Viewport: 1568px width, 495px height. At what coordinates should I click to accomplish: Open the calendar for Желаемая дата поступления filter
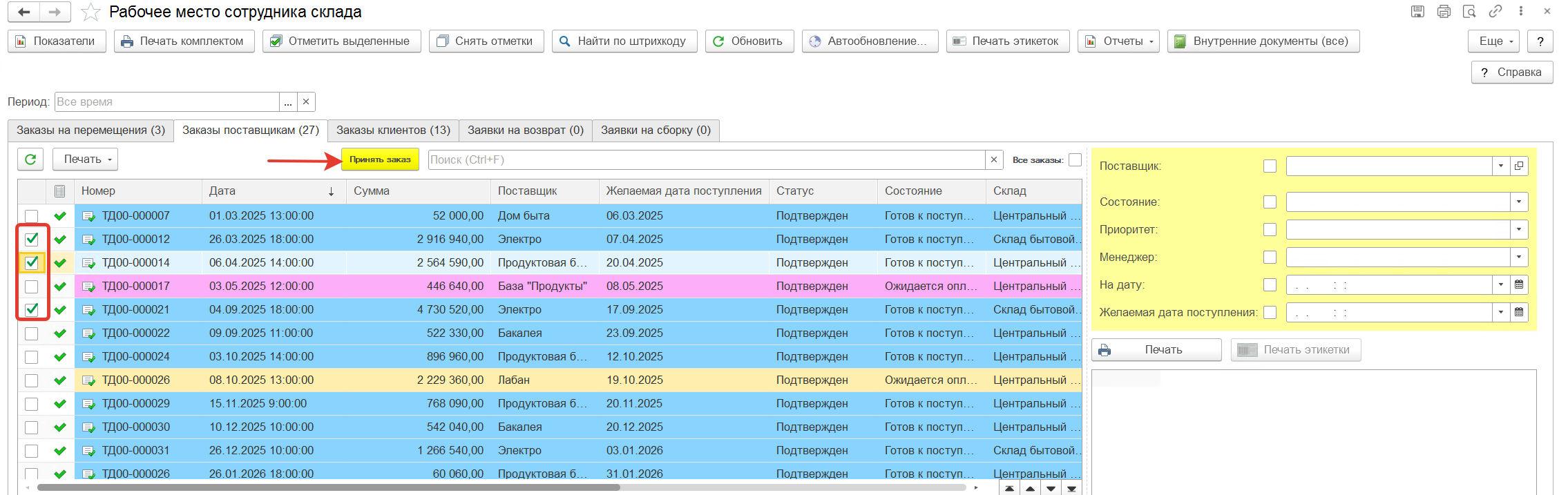click(1519, 312)
